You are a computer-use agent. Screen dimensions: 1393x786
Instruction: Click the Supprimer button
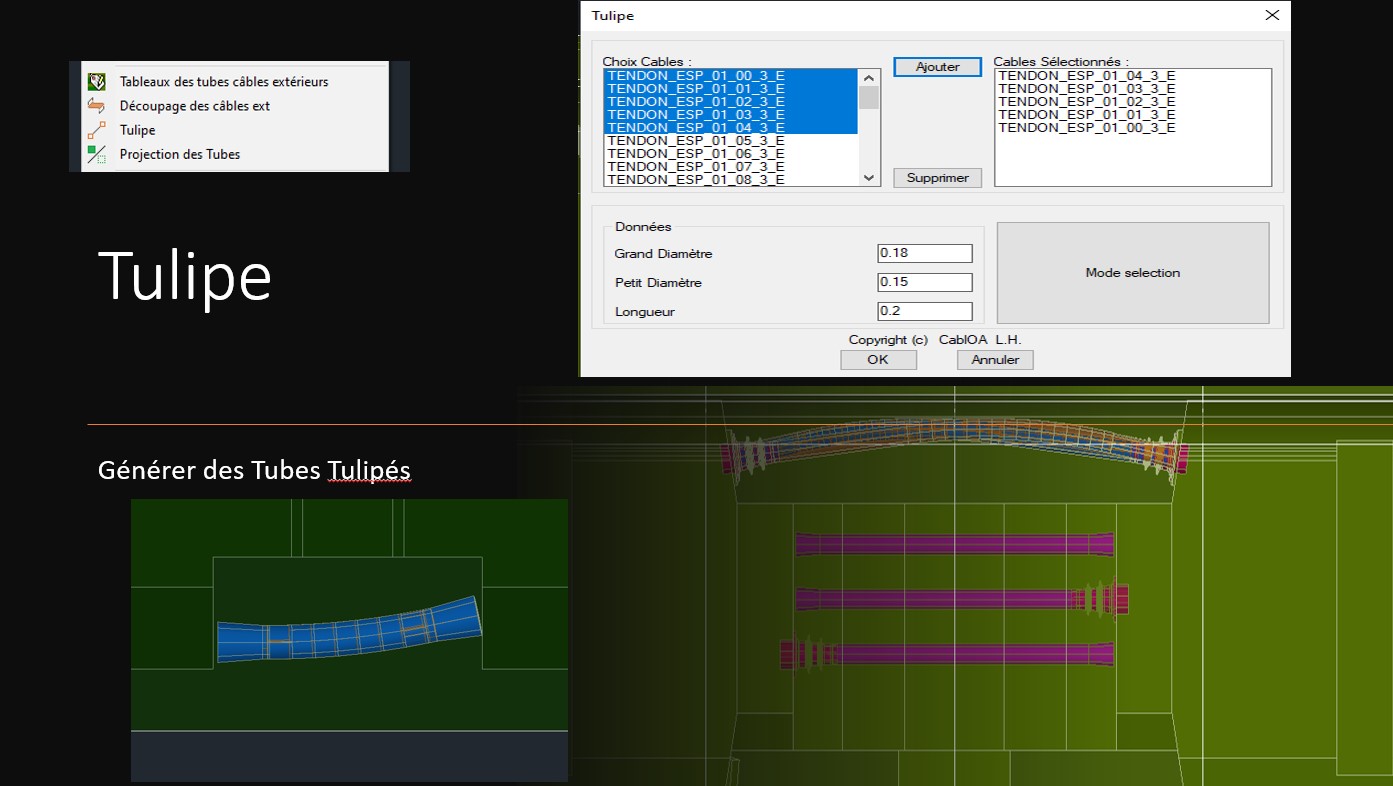pos(938,177)
